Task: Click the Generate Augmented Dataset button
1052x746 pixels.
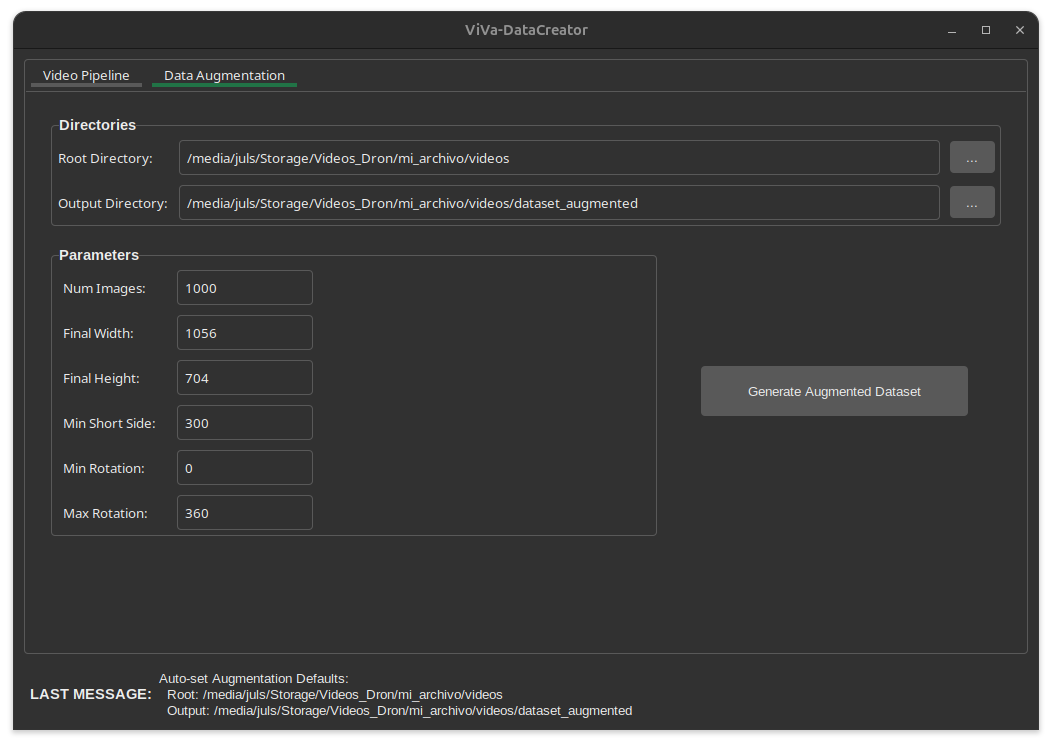Action: [833, 391]
